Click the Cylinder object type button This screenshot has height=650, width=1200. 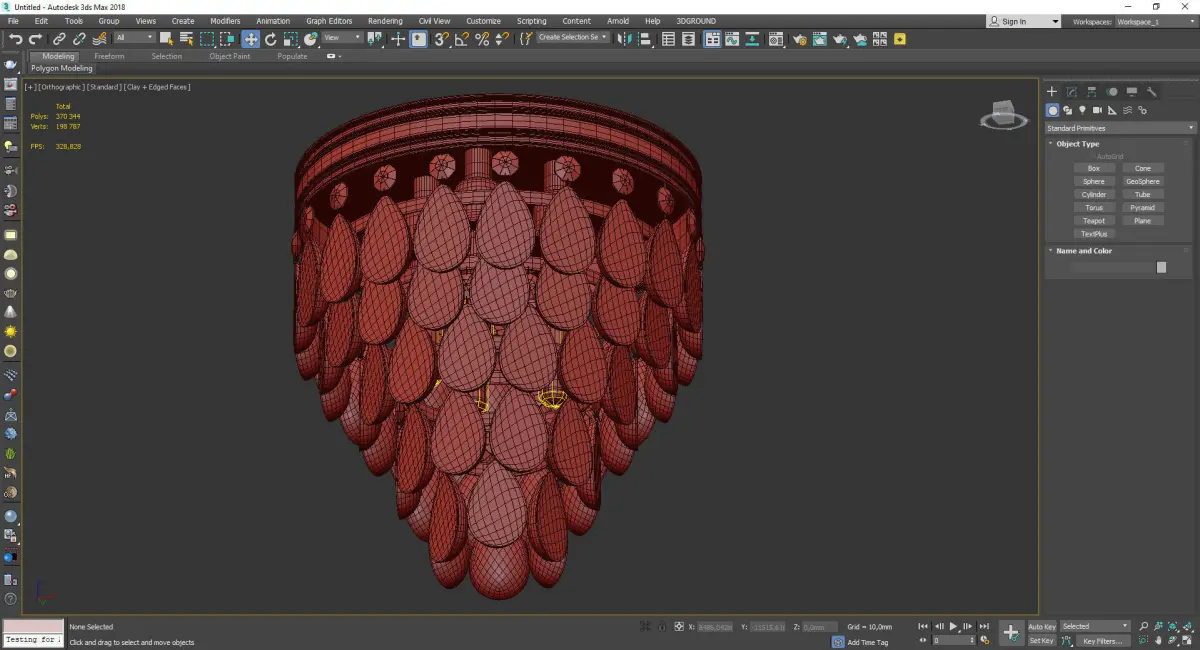coord(1094,195)
